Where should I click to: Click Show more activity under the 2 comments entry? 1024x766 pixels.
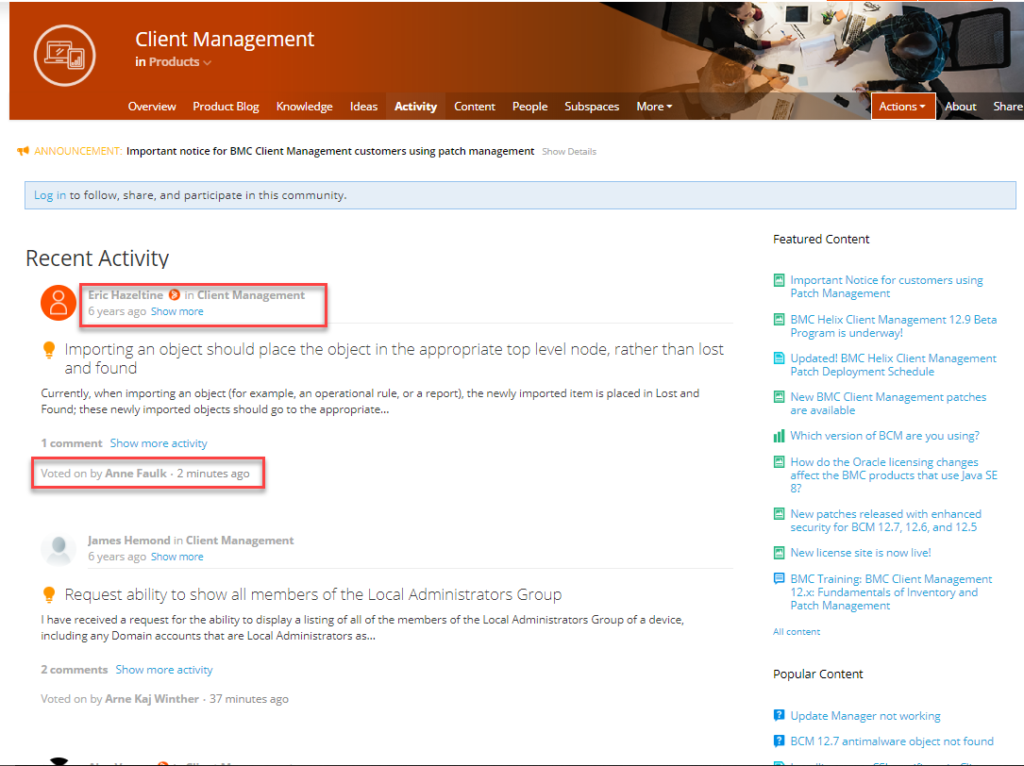pyautogui.click(x=164, y=670)
